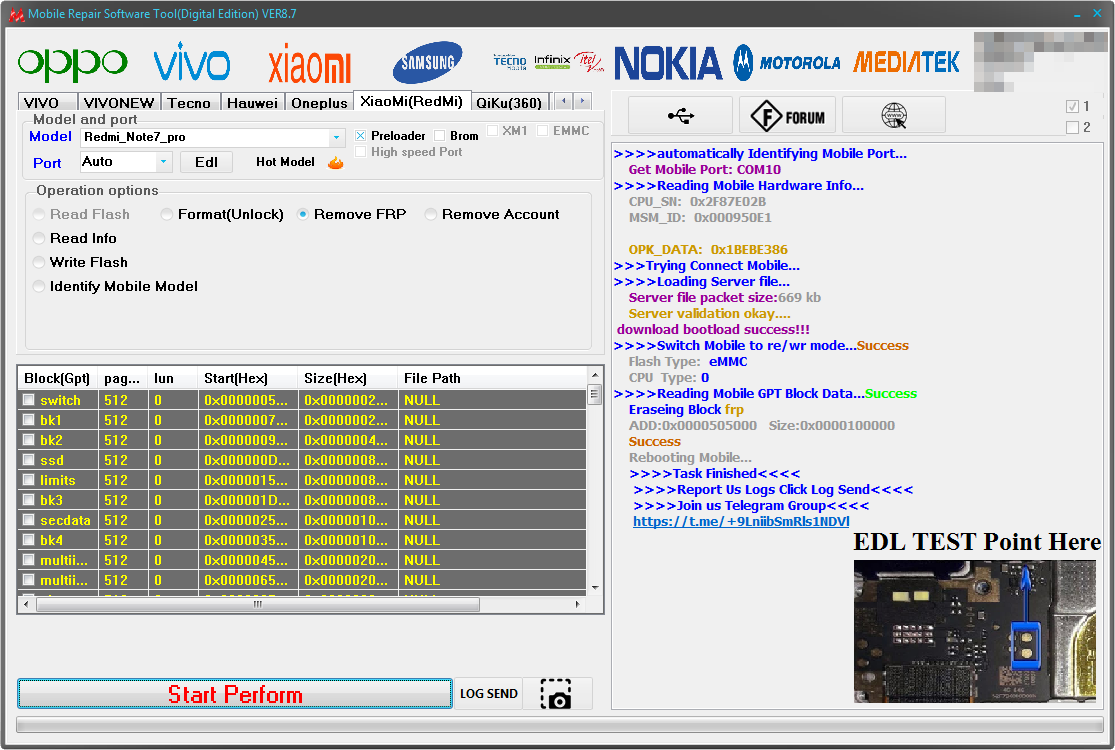Toggle the Preloader checkbox

tap(361, 136)
